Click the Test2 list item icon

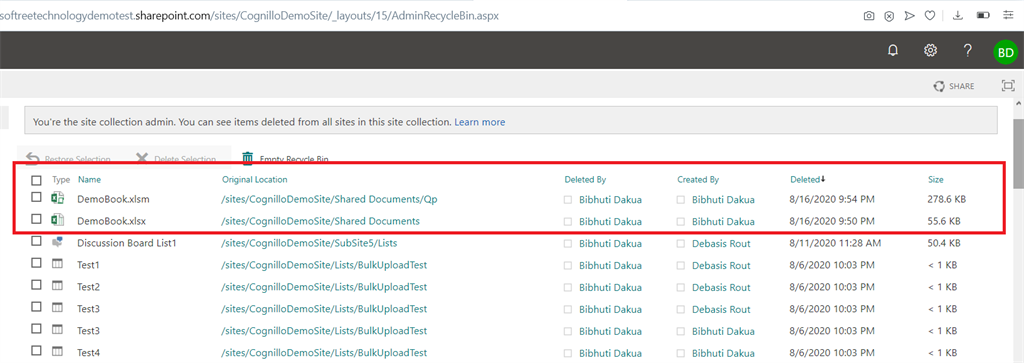pos(57,286)
